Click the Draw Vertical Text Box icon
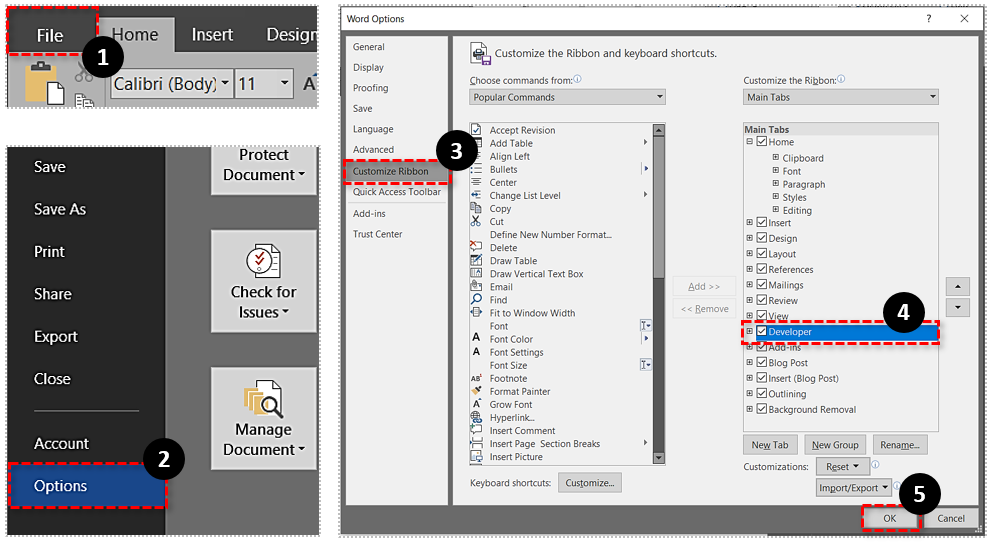 tap(476, 273)
